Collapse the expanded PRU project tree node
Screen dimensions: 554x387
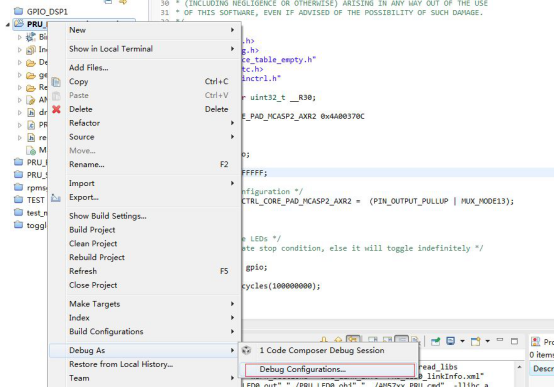point(7,25)
